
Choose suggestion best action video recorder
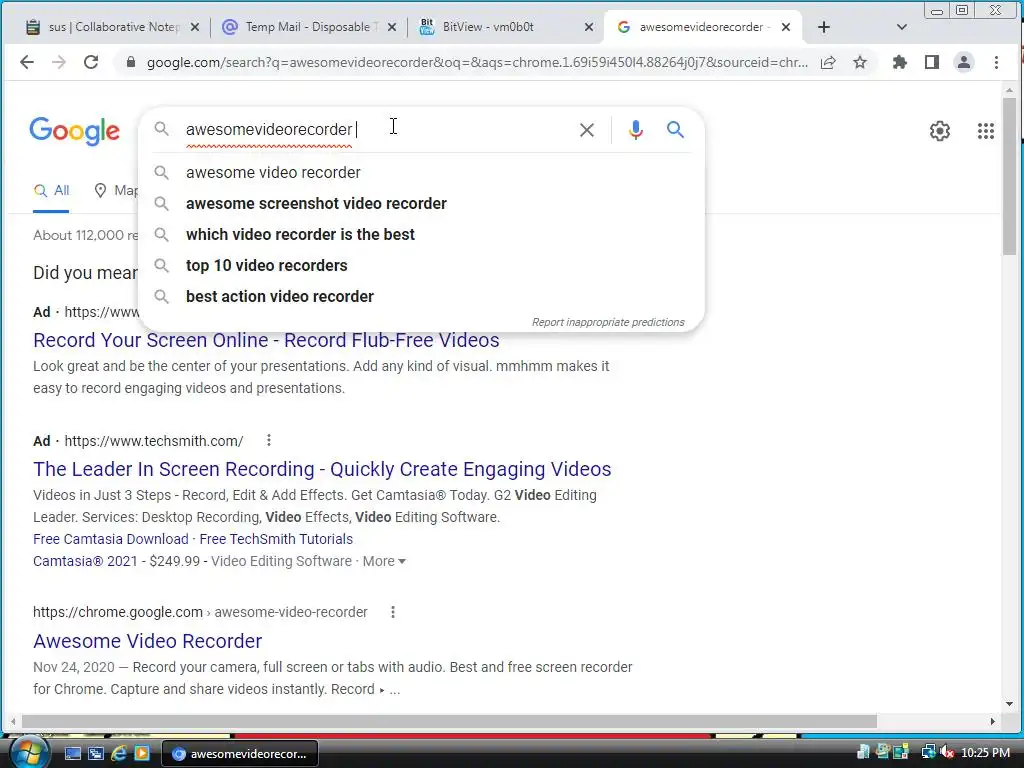(422, 296)
